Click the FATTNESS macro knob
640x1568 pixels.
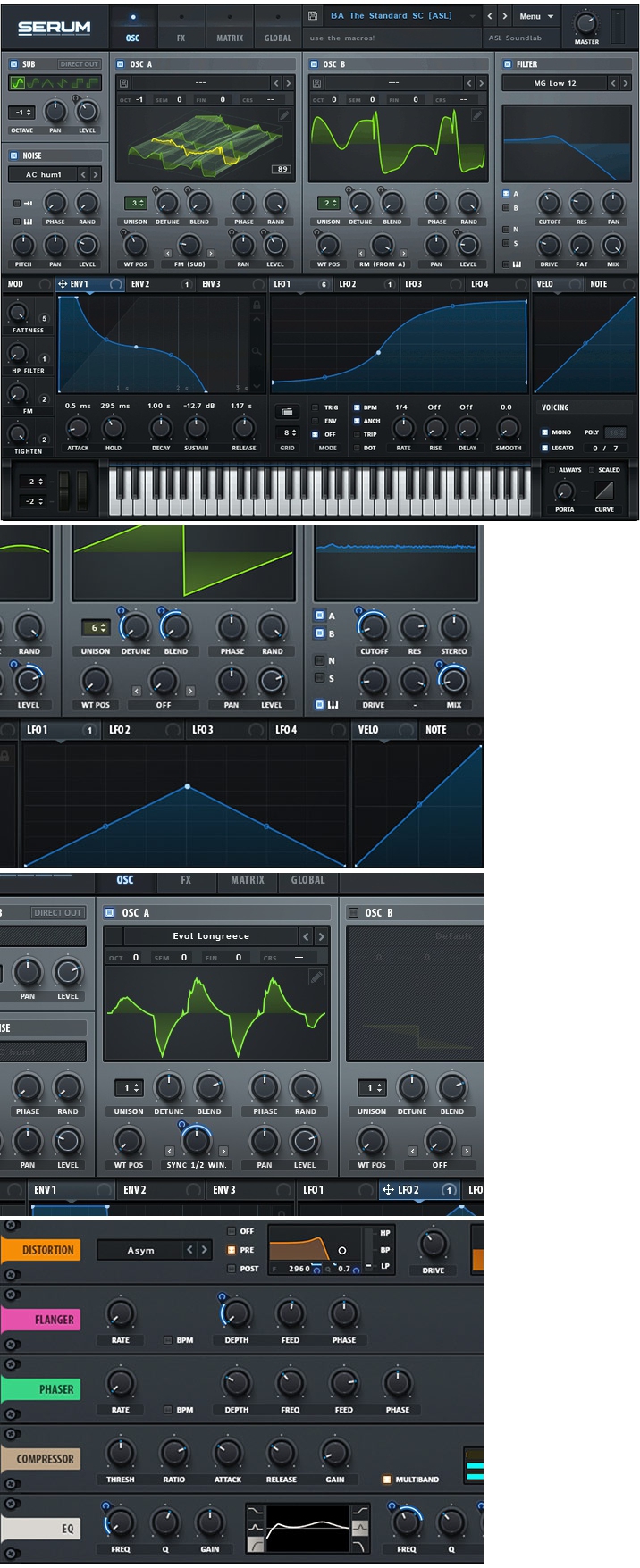pos(17,313)
